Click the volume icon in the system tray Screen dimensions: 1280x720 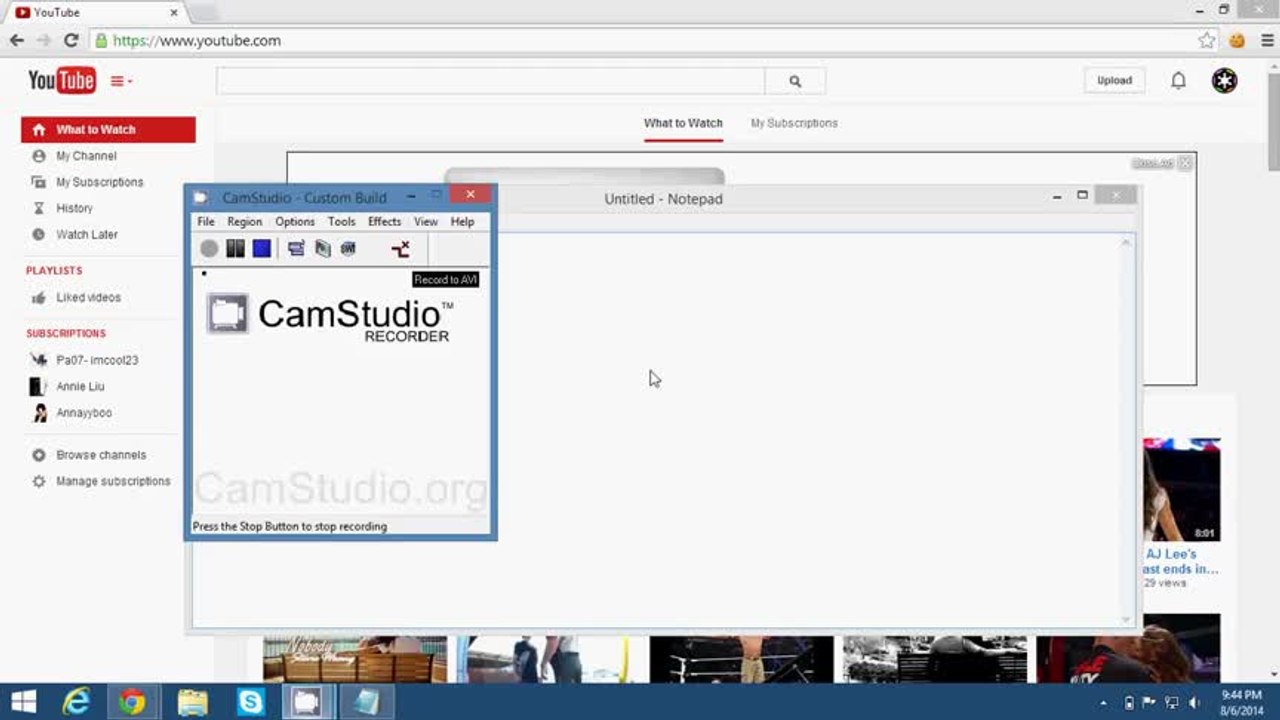[1192, 702]
